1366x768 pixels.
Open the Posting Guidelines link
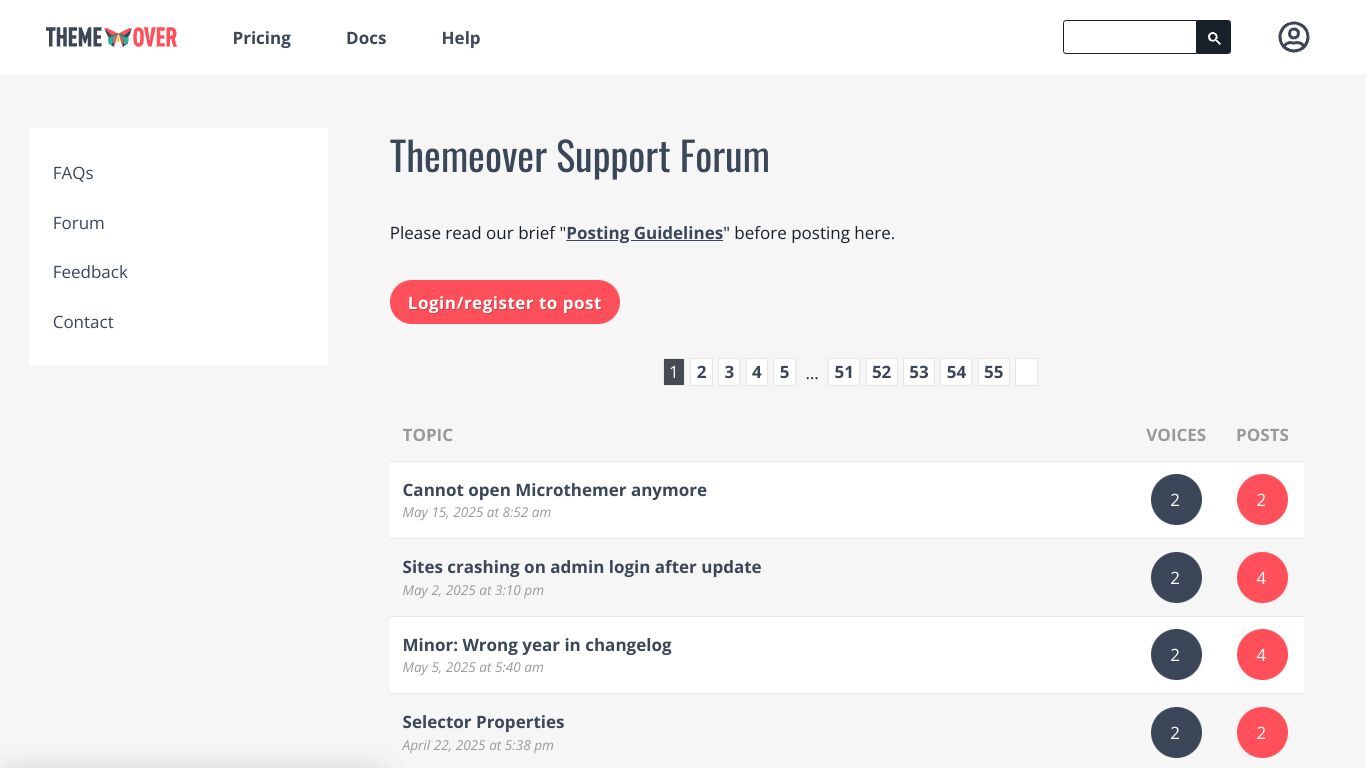pyautogui.click(x=645, y=233)
